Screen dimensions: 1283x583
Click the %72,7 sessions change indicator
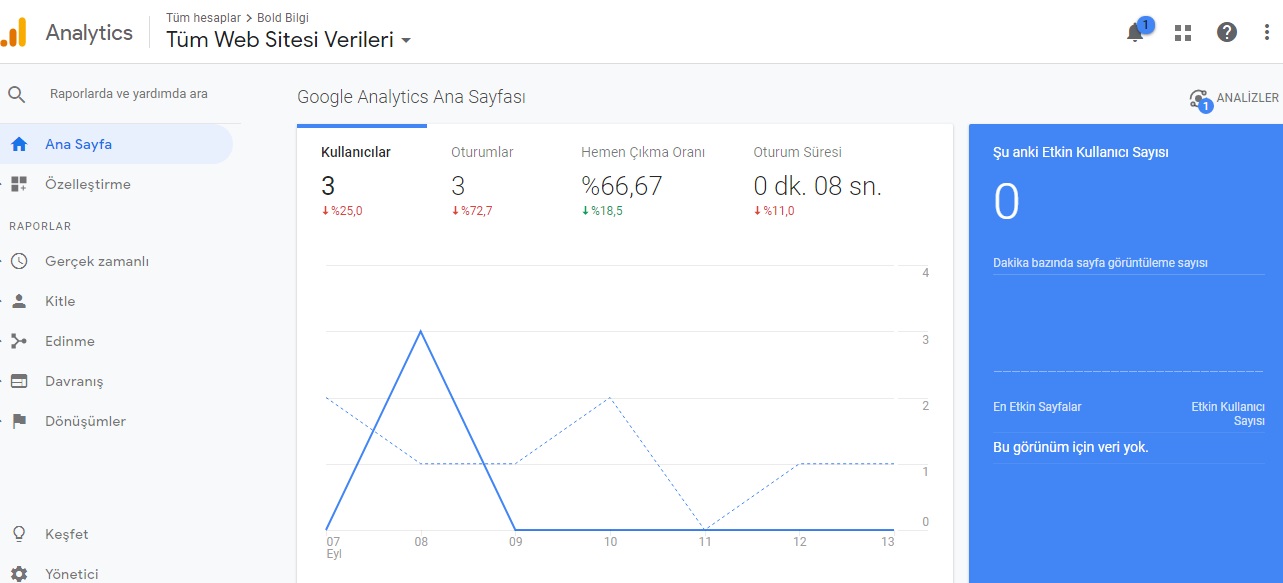coord(472,211)
